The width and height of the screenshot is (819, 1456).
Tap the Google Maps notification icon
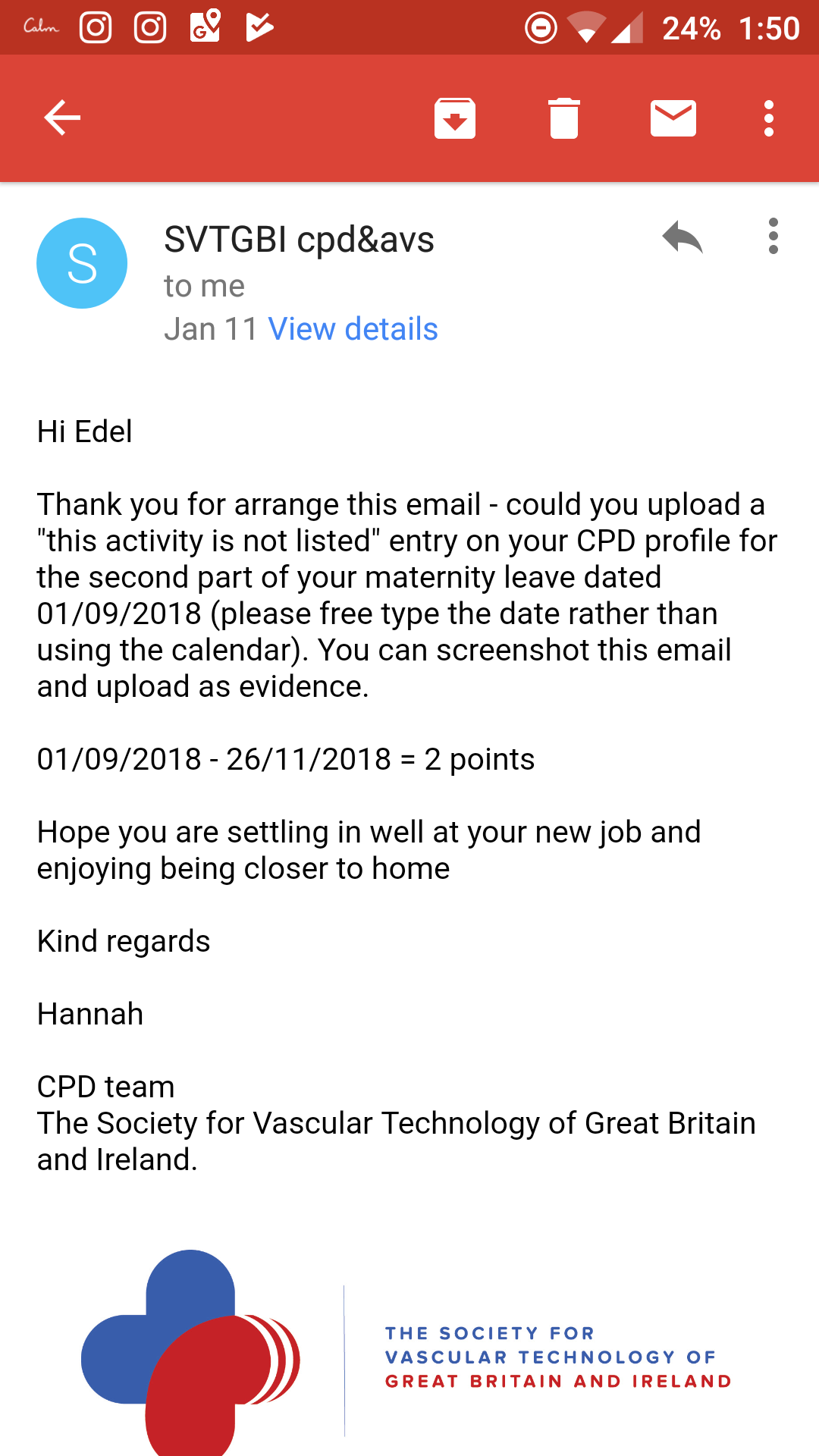(x=205, y=27)
